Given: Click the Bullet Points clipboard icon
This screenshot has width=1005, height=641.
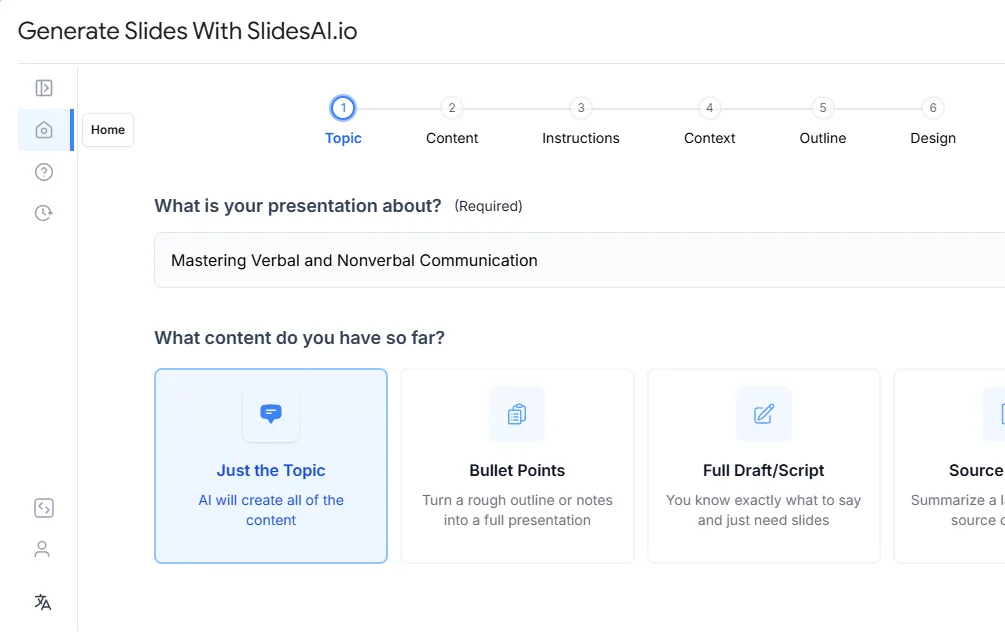Looking at the screenshot, I should (x=517, y=413).
